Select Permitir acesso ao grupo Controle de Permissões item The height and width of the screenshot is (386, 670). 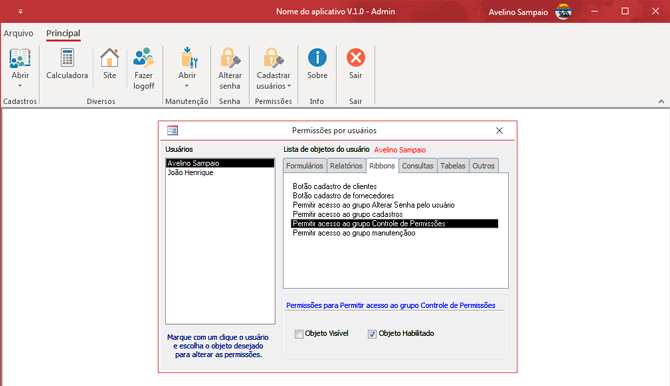(394, 224)
